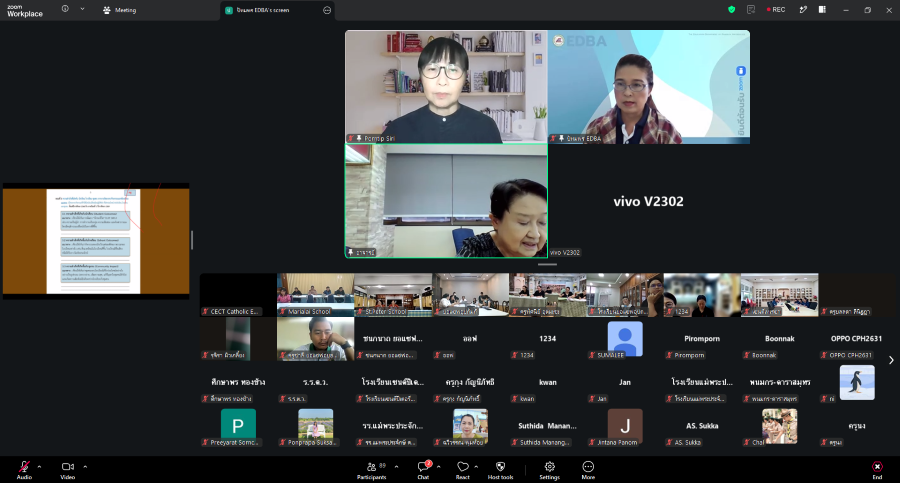Select Piromporn participant tile
The width and height of the screenshot is (900, 483).
tap(702, 340)
